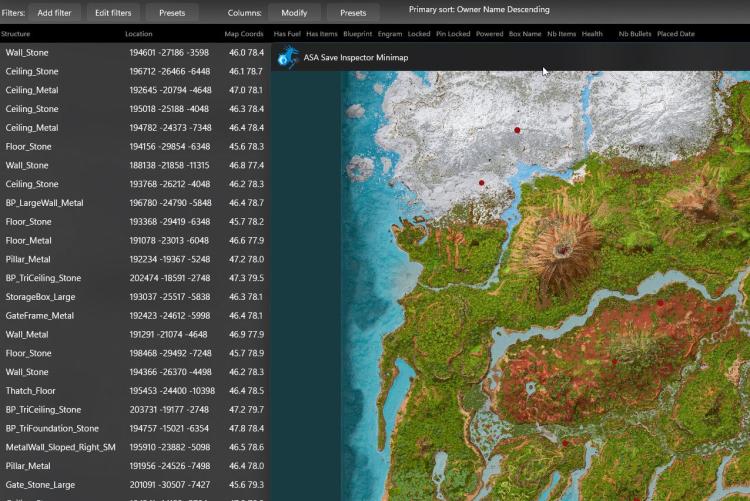Click map coords 47.8 78.4

246,428
